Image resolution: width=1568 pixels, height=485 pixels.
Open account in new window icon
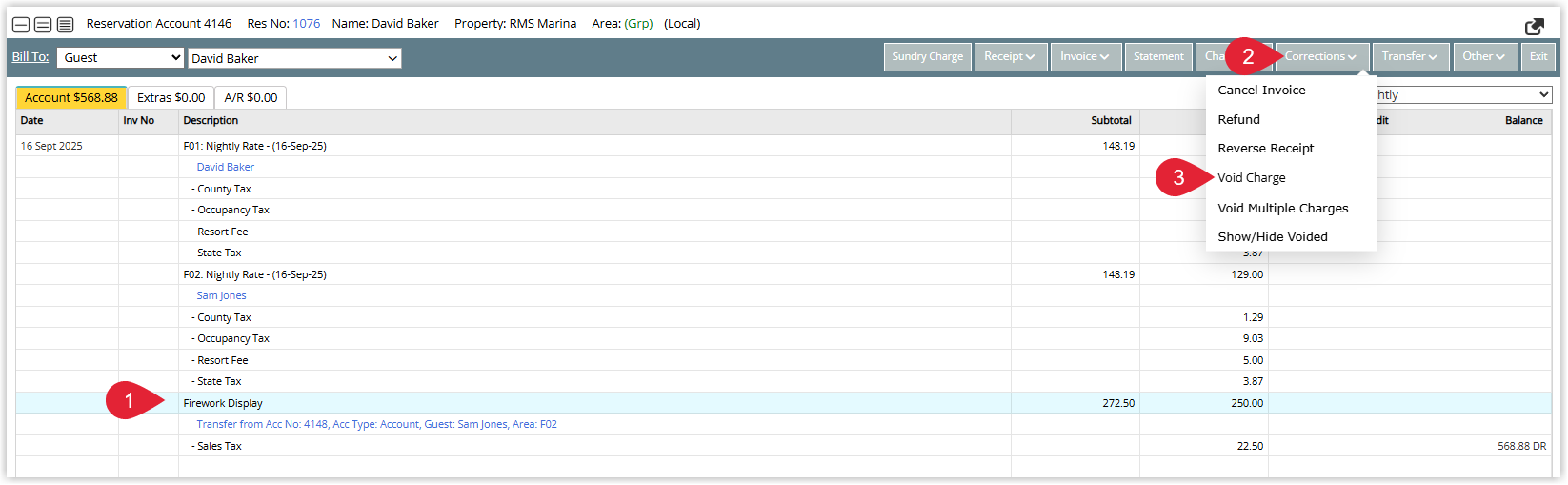tap(1534, 26)
